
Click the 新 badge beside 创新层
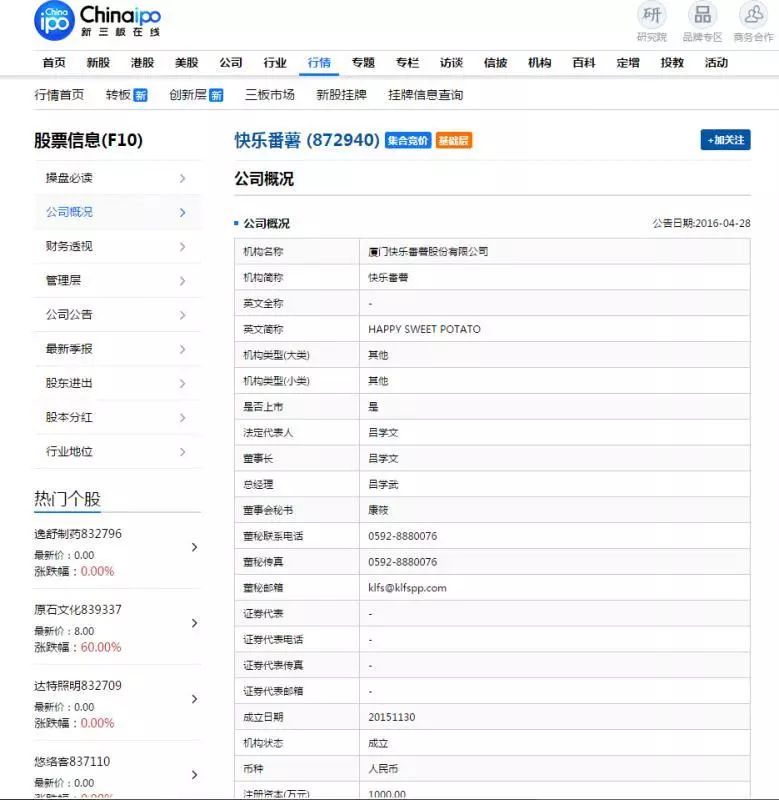coord(216,95)
